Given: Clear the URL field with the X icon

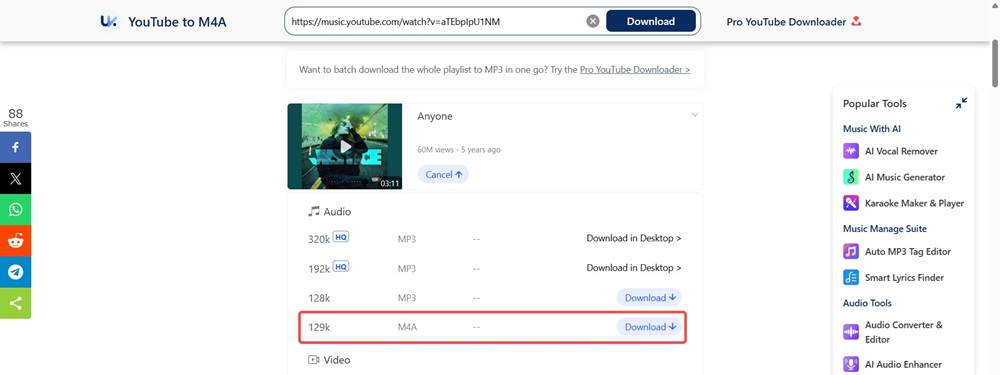Looking at the screenshot, I should pyautogui.click(x=593, y=21).
